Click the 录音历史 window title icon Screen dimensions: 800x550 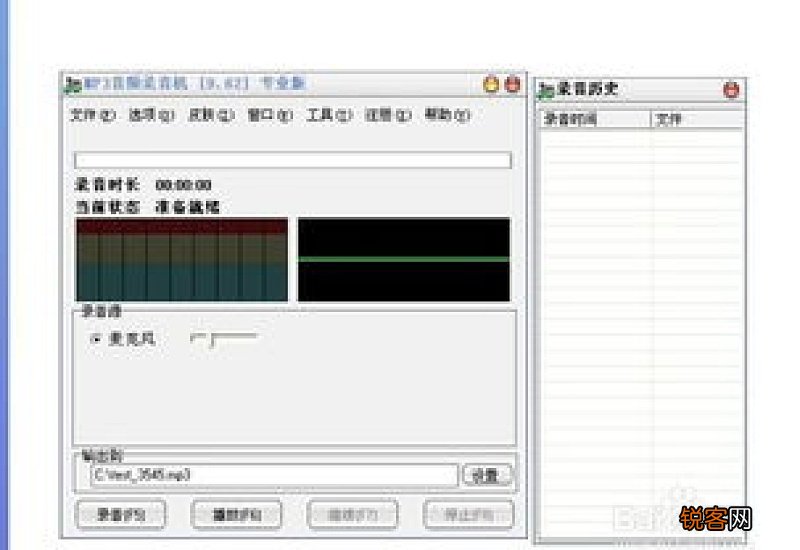545,90
